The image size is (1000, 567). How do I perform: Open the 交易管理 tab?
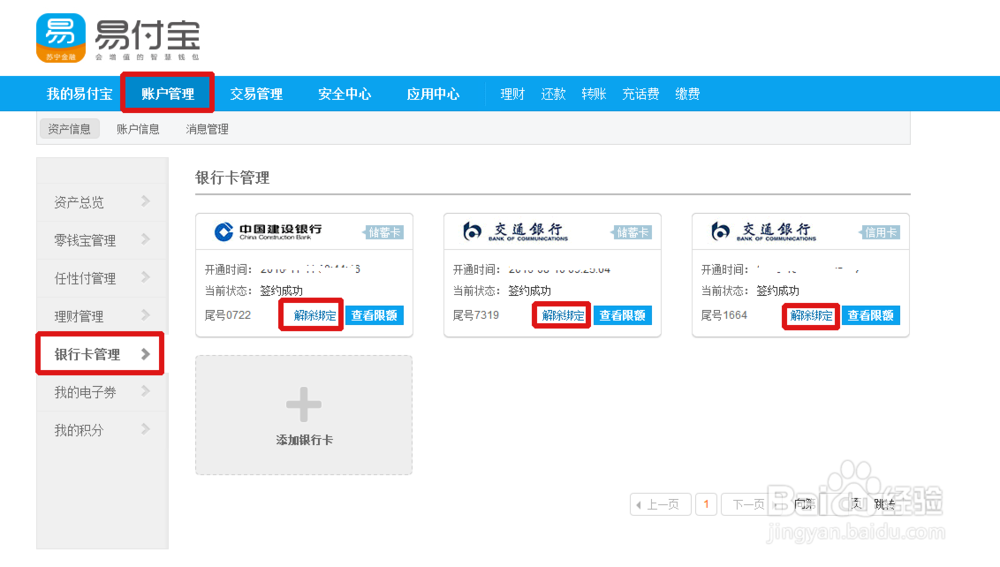(x=256, y=94)
